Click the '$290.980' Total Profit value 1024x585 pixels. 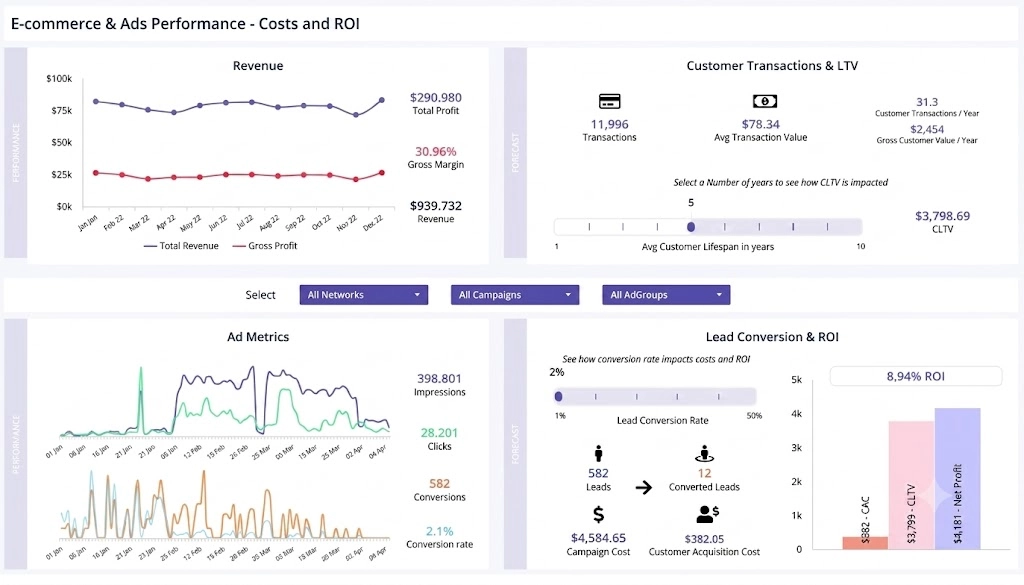436,97
